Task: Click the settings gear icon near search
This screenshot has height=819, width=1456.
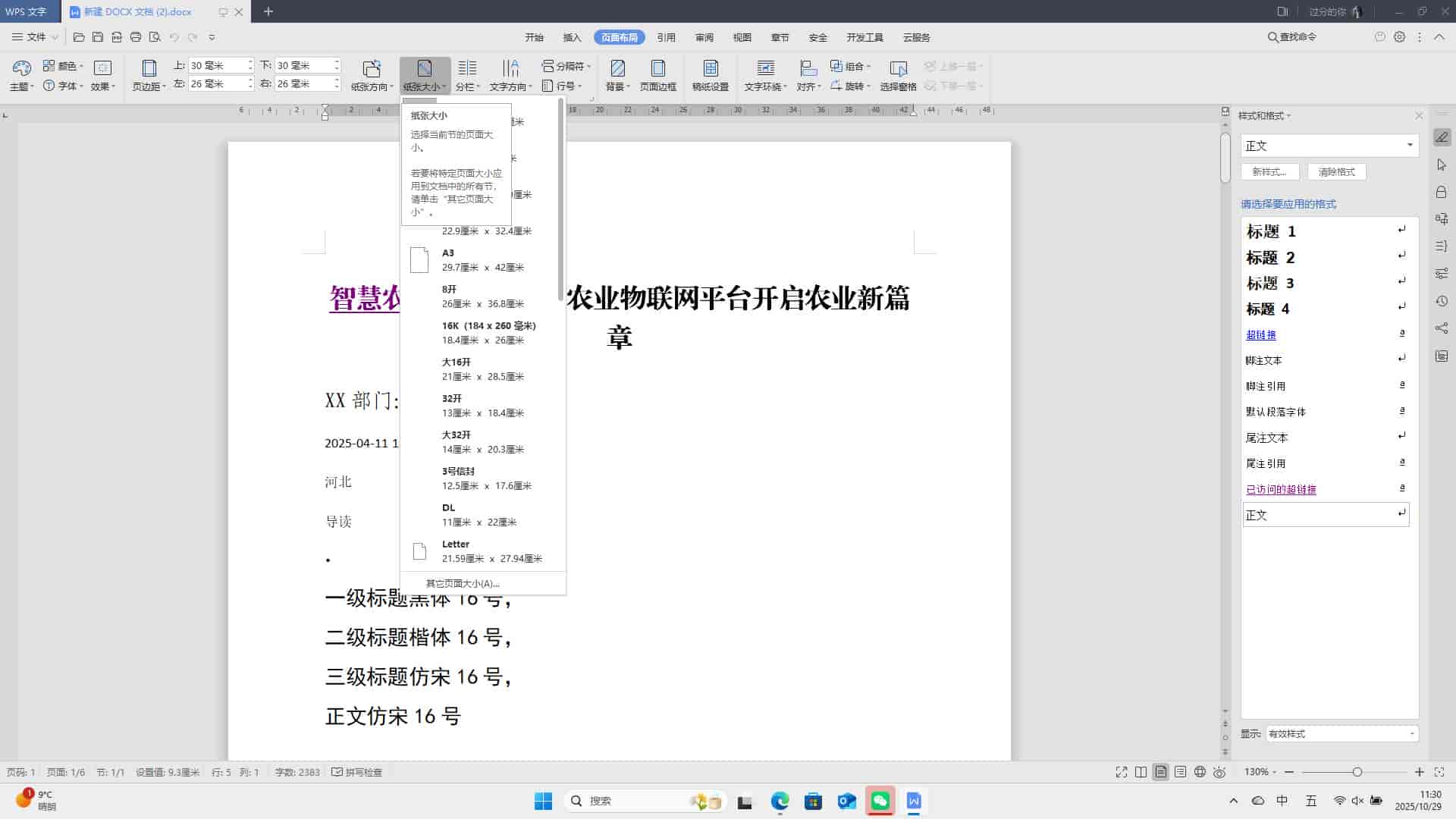Action: [1399, 36]
